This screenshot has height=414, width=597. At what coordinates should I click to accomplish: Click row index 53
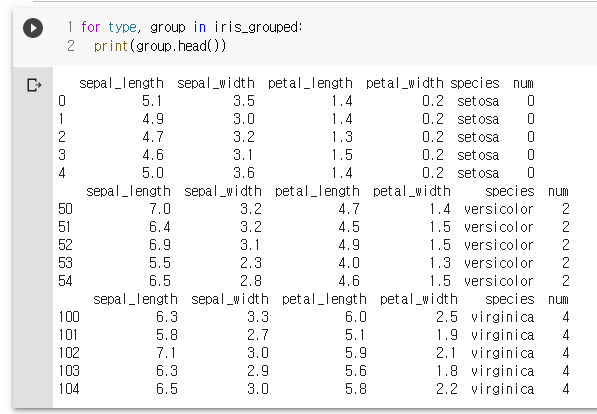[65, 263]
